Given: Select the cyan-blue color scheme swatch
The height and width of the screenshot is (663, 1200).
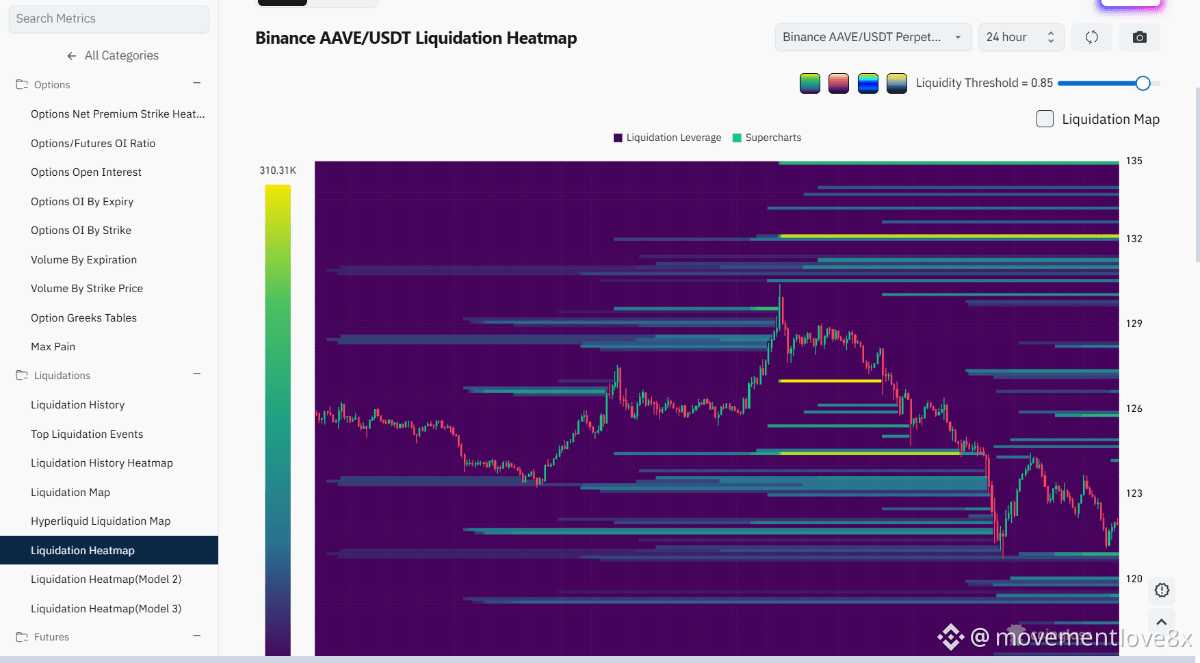Looking at the screenshot, I should click(x=868, y=83).
